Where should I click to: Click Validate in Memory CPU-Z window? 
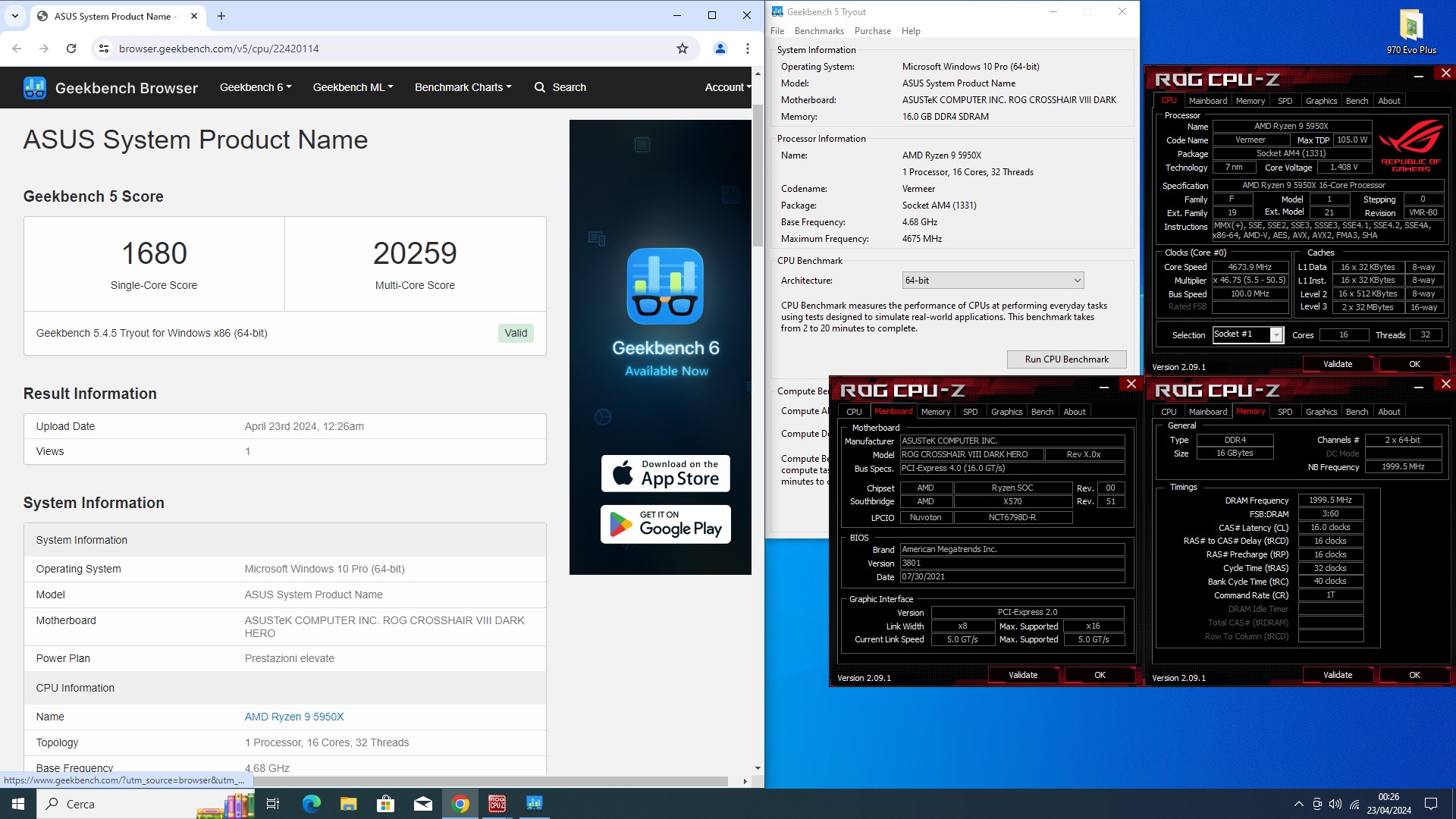(x=1338, y=675)
